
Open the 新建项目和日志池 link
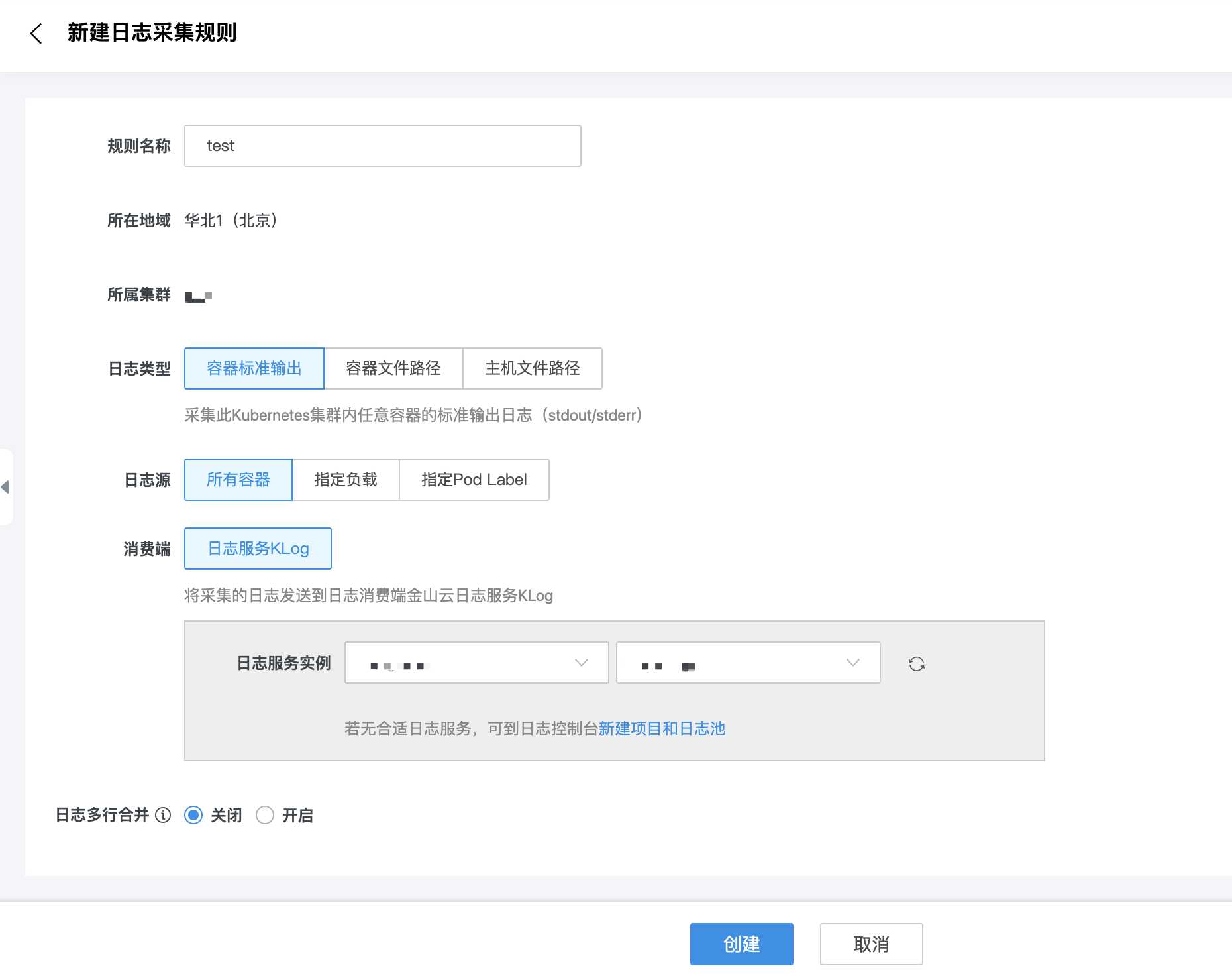click(x=662, y=729)
